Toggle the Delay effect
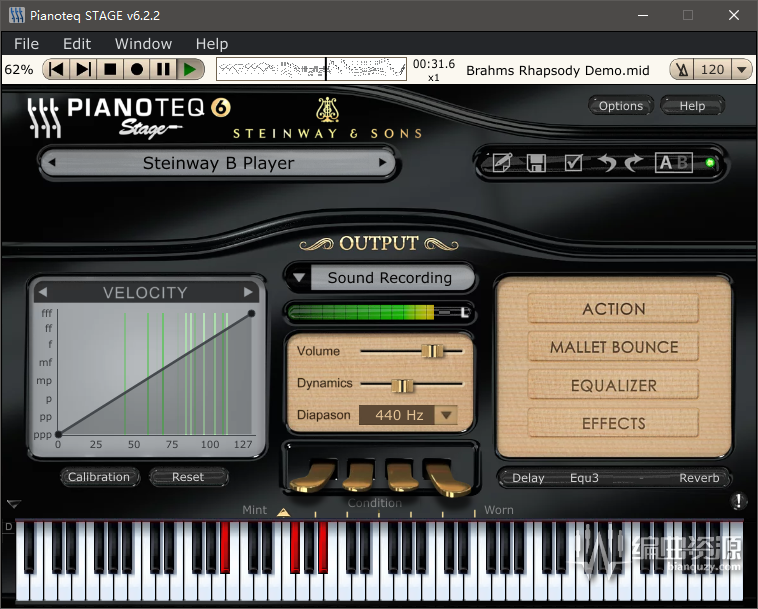Screen dimensions: 758x609 528,478
